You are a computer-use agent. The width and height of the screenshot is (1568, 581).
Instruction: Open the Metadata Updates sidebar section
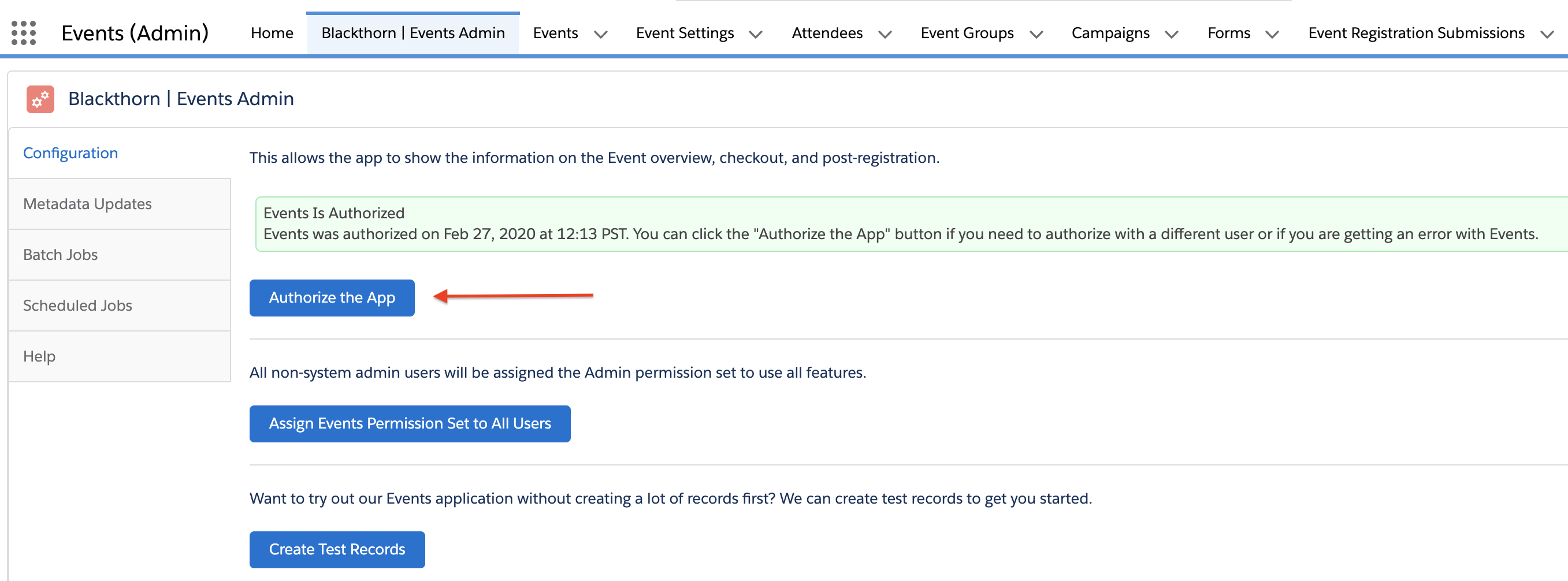tap(87, 204)
